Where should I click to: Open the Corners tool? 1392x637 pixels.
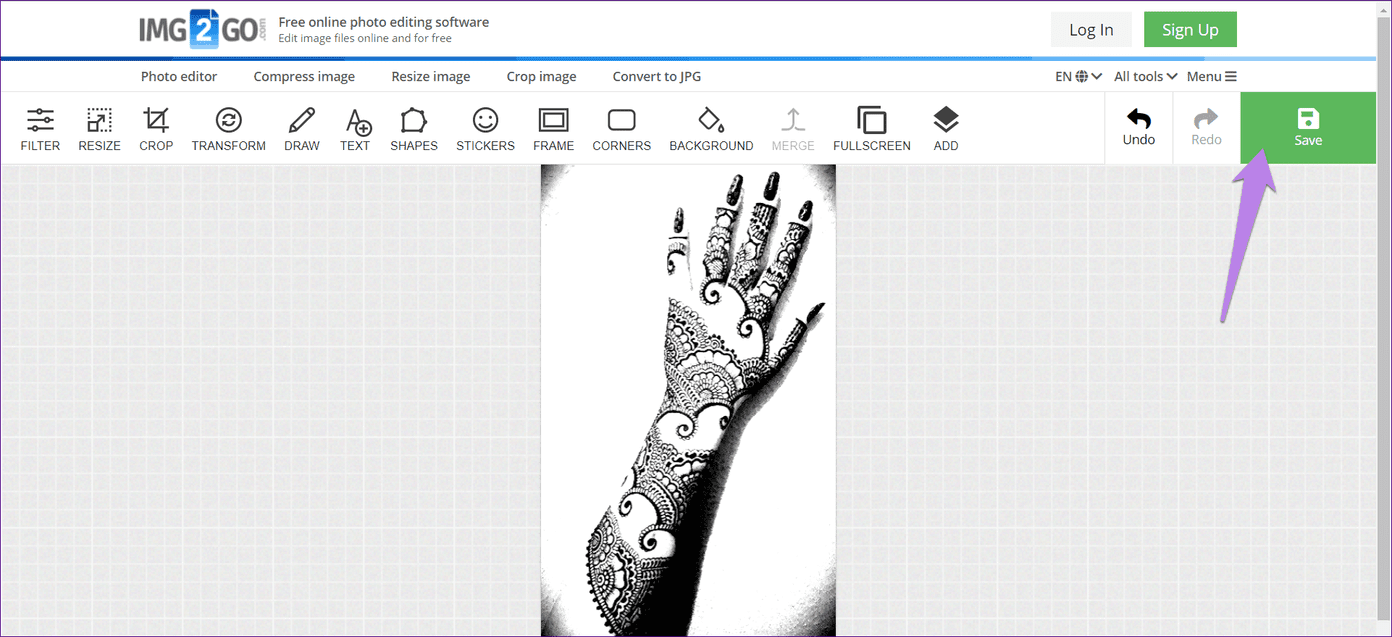pyautogui.click(x=622, y=130)
